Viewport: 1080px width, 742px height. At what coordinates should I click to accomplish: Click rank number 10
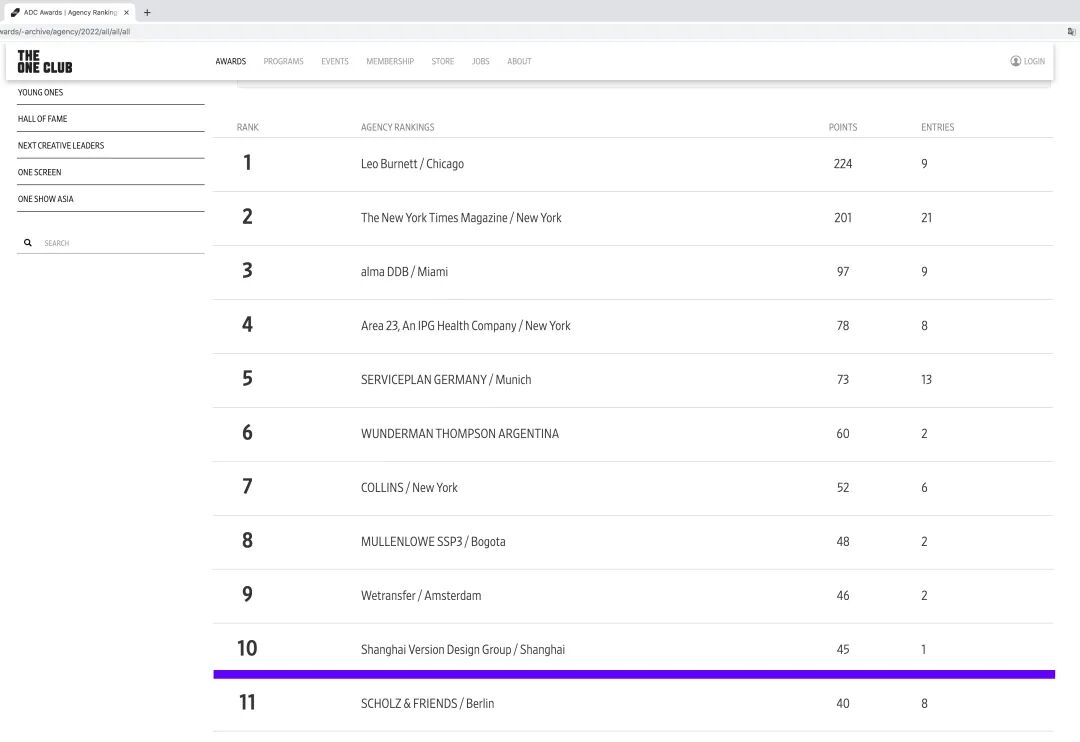[247, 648]
